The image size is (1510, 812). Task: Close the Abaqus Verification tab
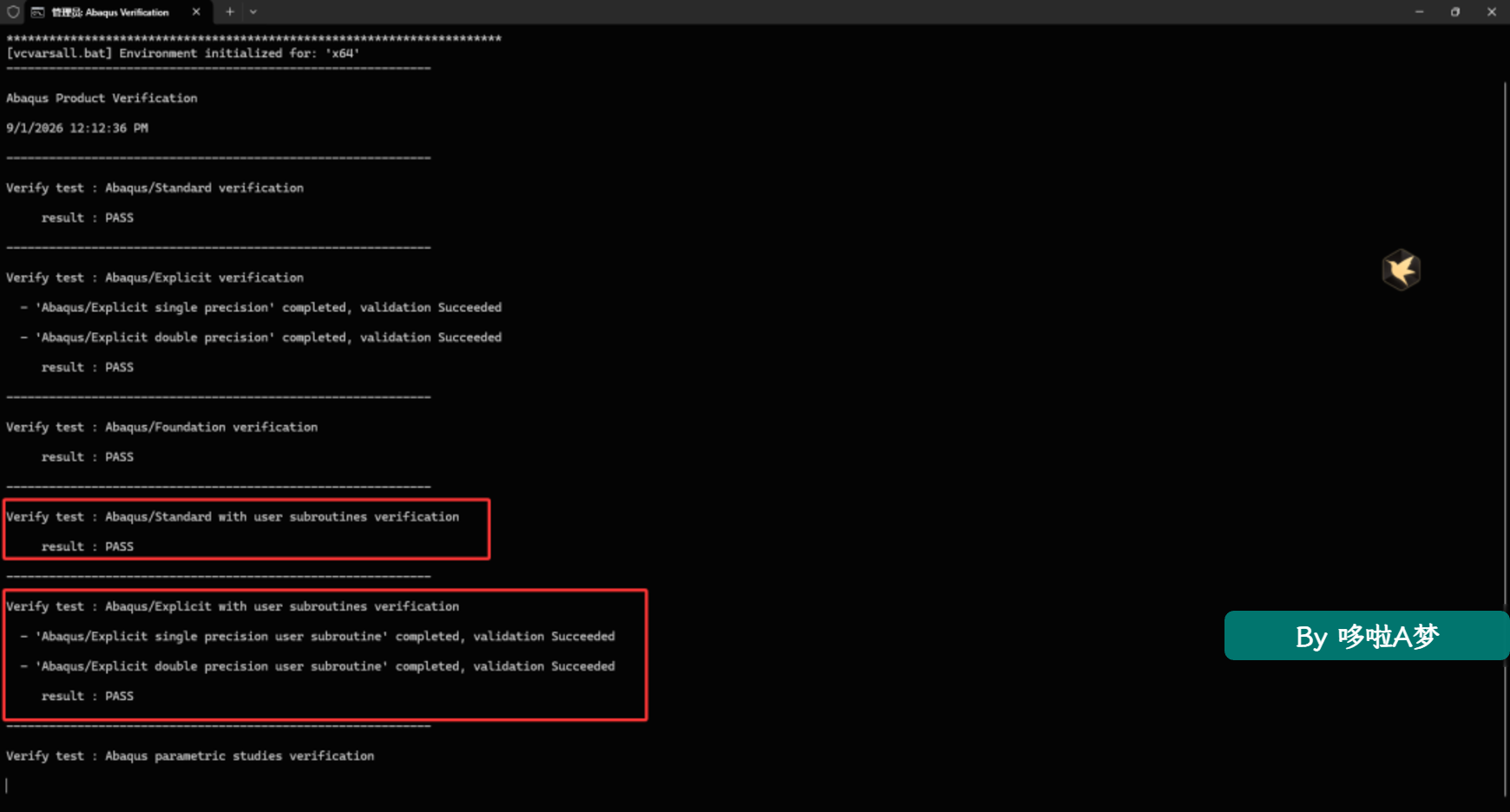(x=196, y=12)
